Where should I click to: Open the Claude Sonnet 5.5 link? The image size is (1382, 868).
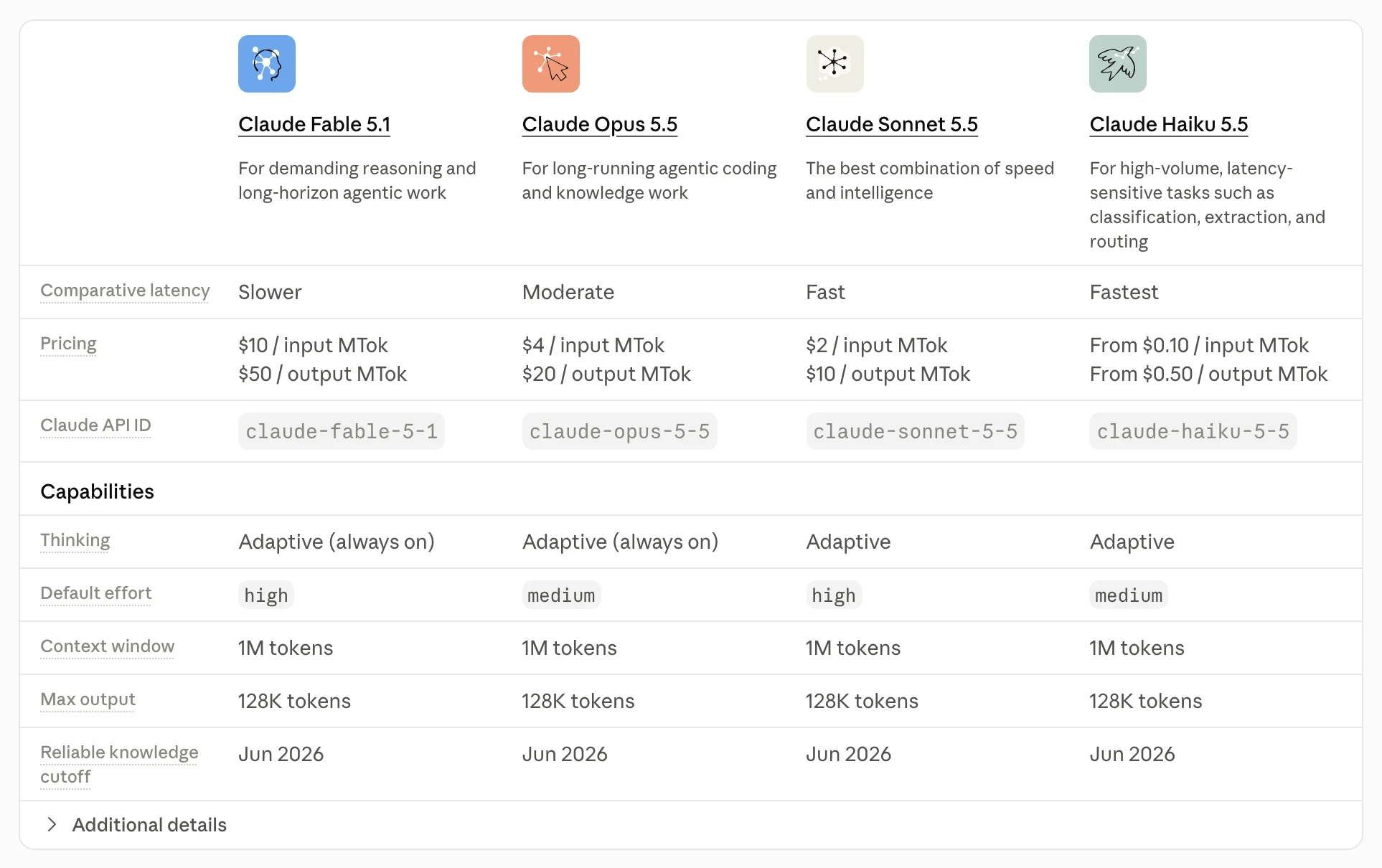891,124
